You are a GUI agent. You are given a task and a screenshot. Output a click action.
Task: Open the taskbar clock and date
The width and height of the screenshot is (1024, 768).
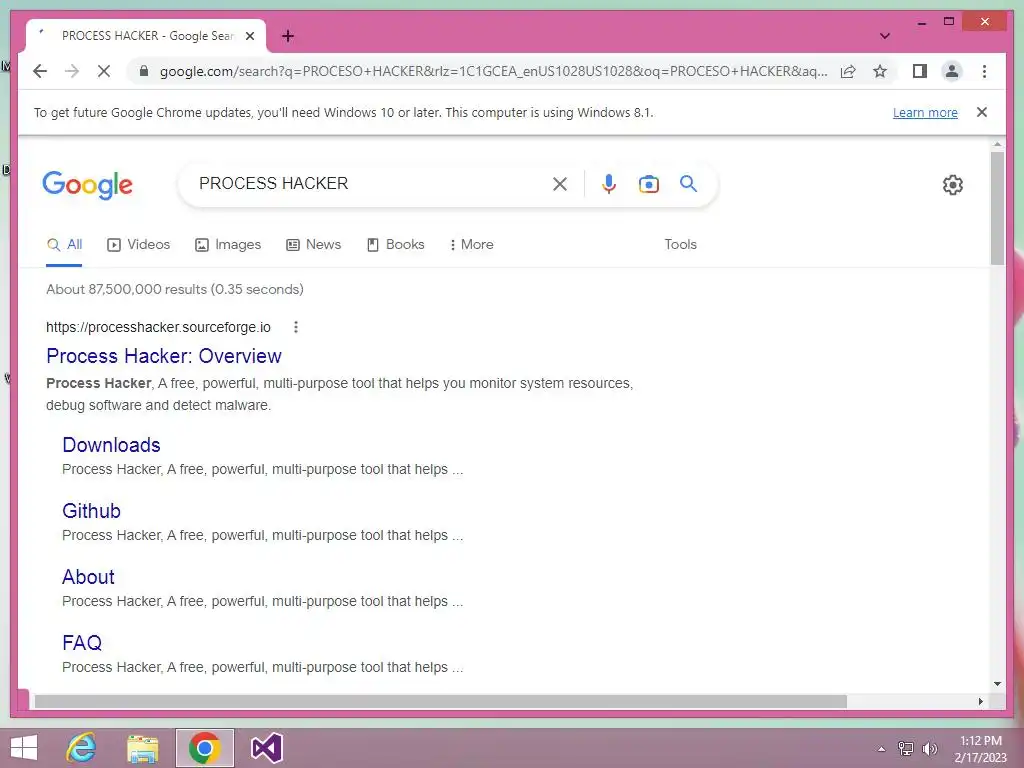pos(980,749)
